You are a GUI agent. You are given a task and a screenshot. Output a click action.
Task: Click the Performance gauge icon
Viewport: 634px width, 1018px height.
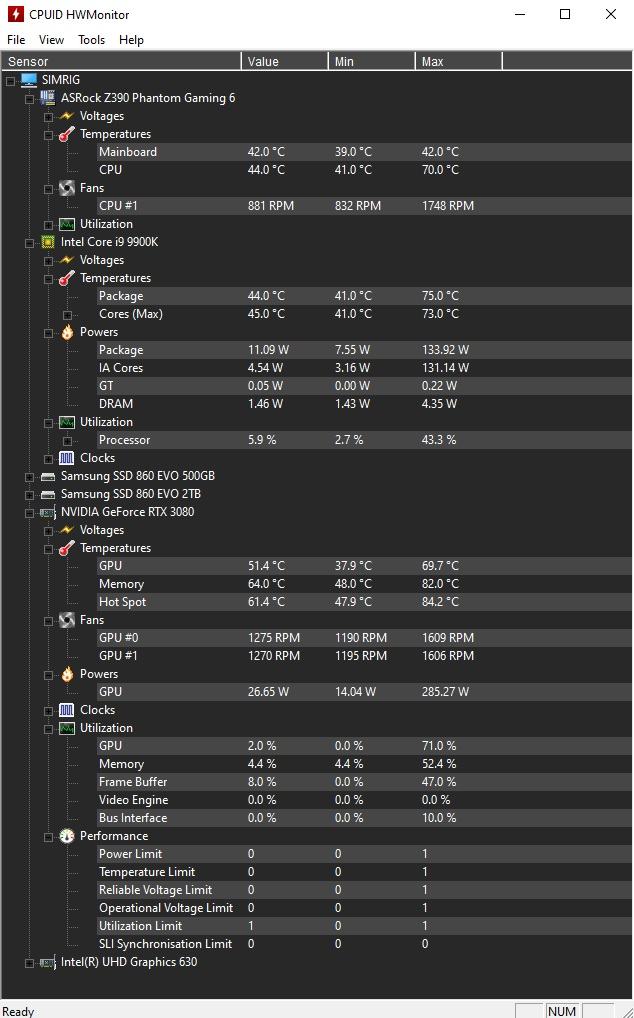click(66, 836)
